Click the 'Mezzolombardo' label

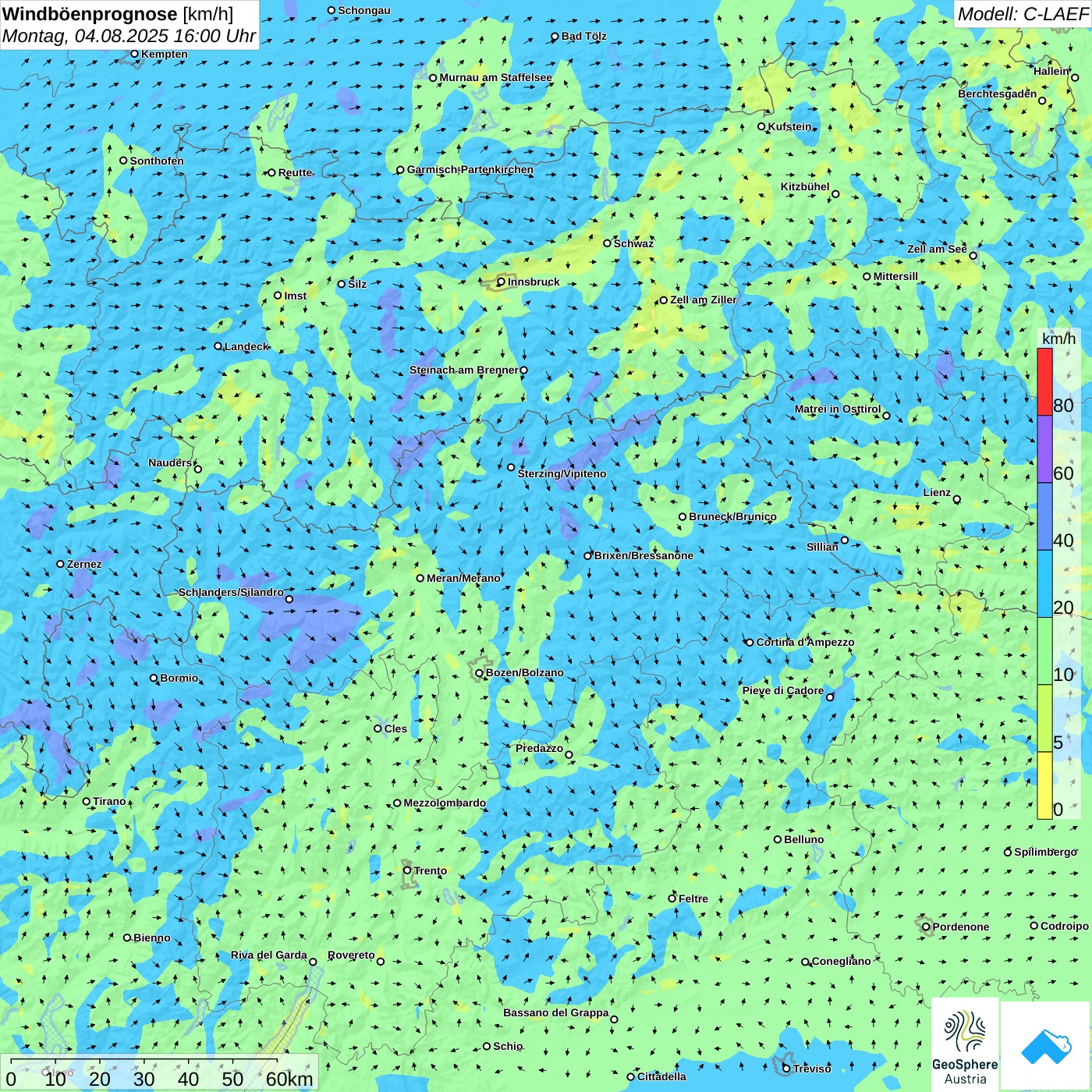[x=445, y=803]
